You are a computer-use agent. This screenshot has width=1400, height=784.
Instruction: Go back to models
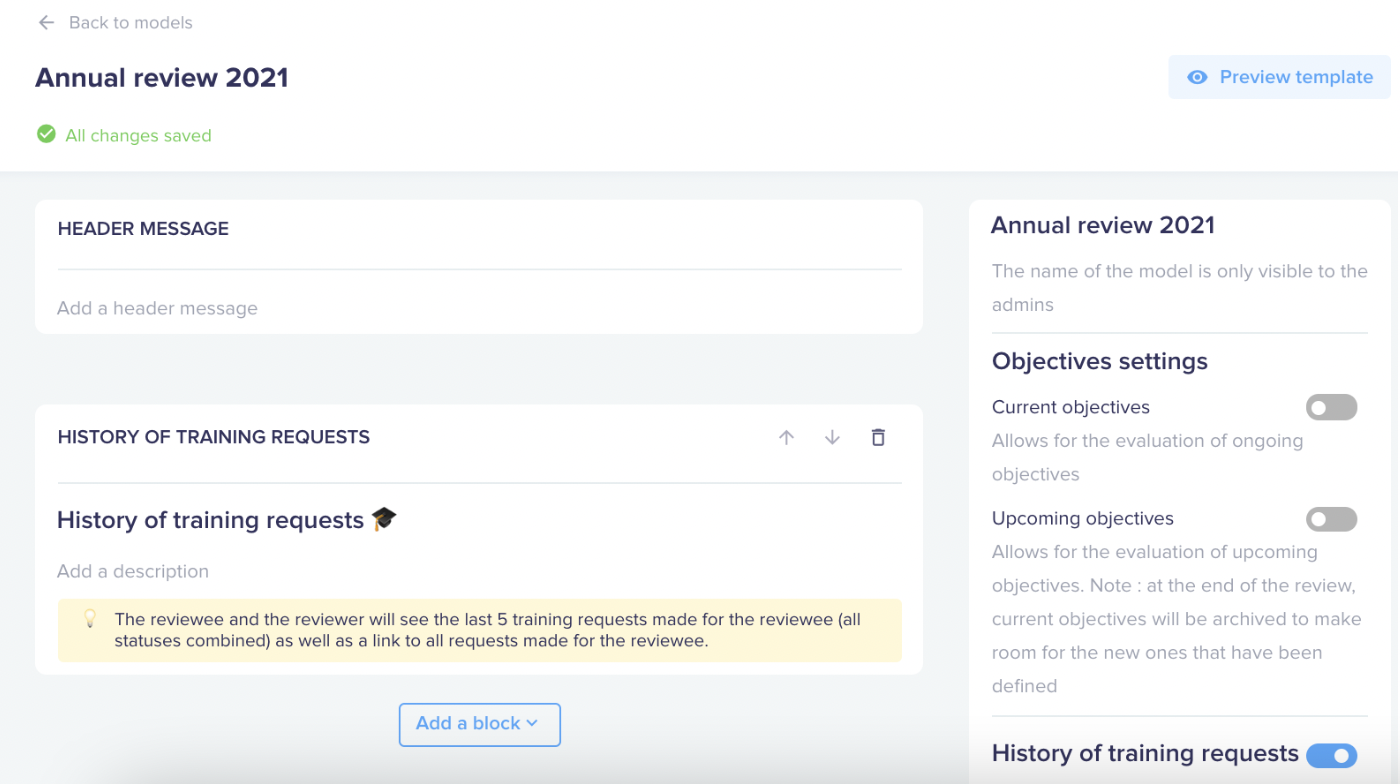(130, 22)
